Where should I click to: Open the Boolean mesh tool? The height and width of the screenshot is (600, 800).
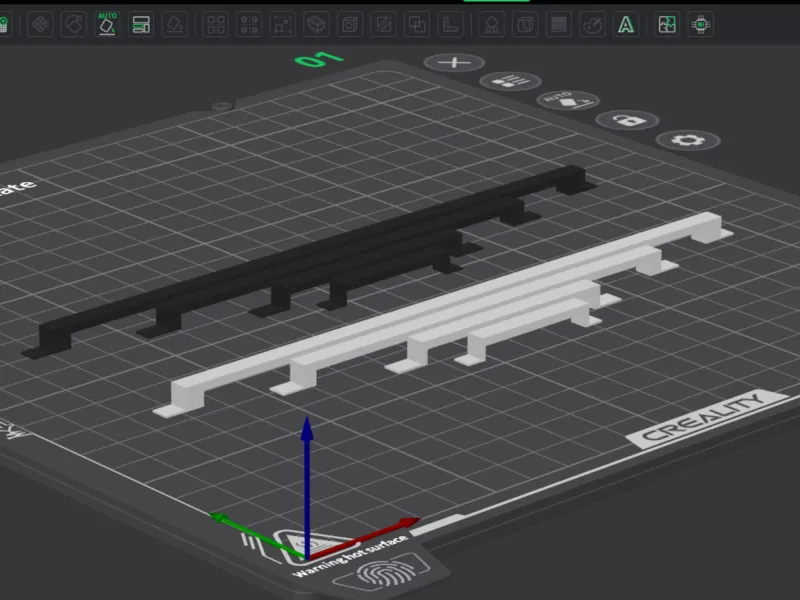pos(417,24)
